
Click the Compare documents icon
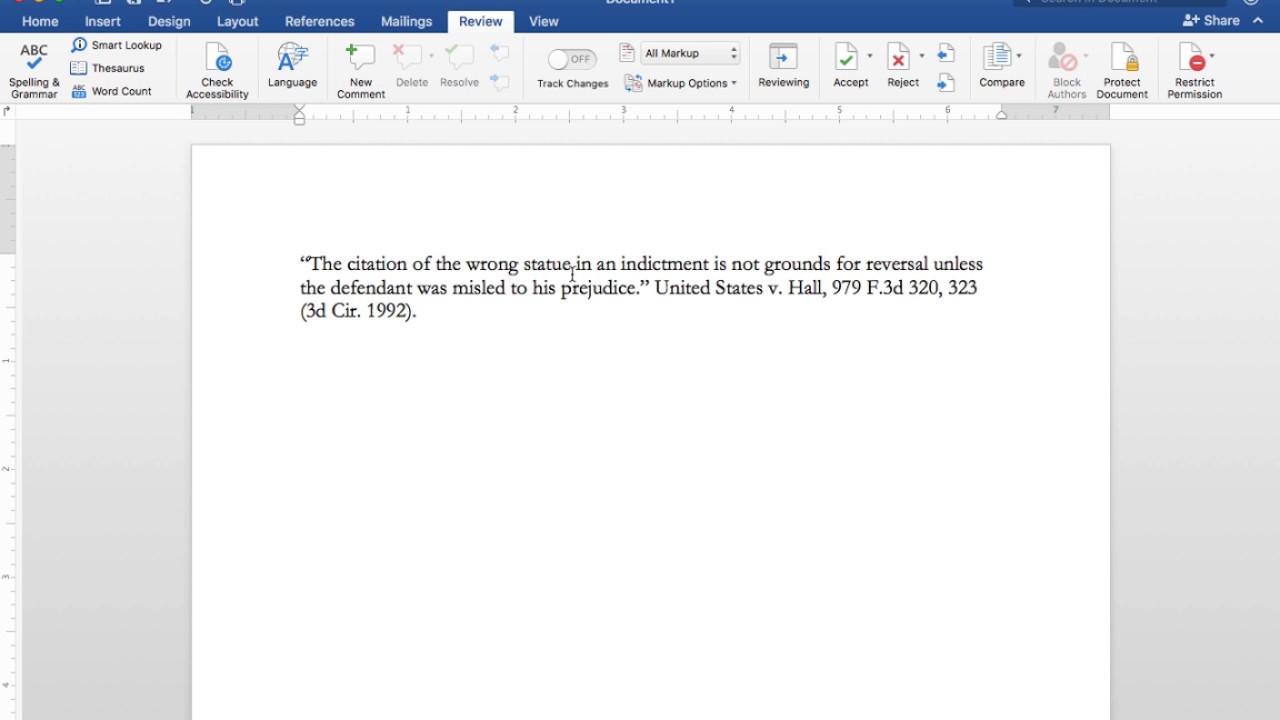[x=996, y=56]
